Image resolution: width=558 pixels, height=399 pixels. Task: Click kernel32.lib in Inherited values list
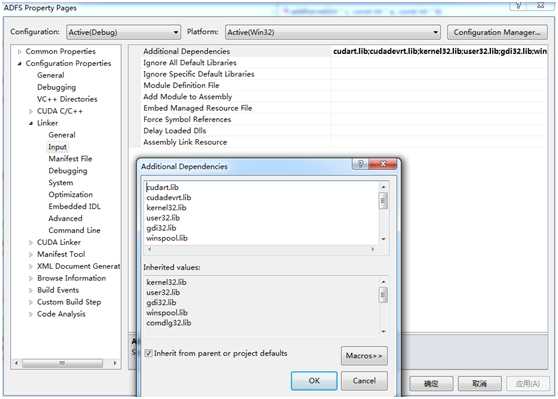click(166, 282)
